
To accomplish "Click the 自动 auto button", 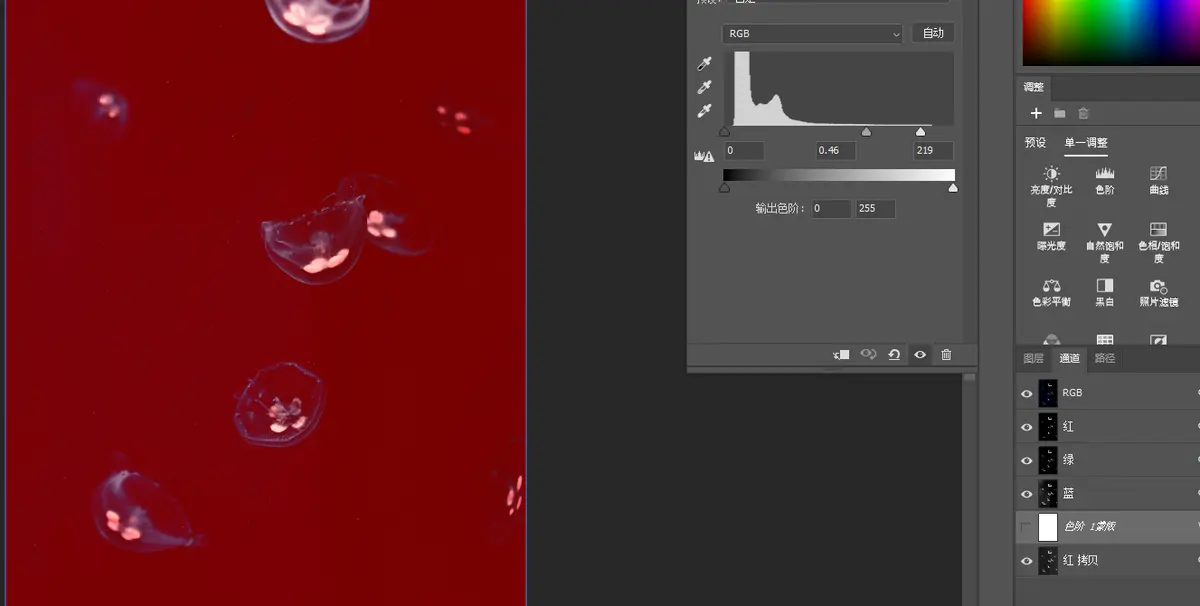I will 933,33.
